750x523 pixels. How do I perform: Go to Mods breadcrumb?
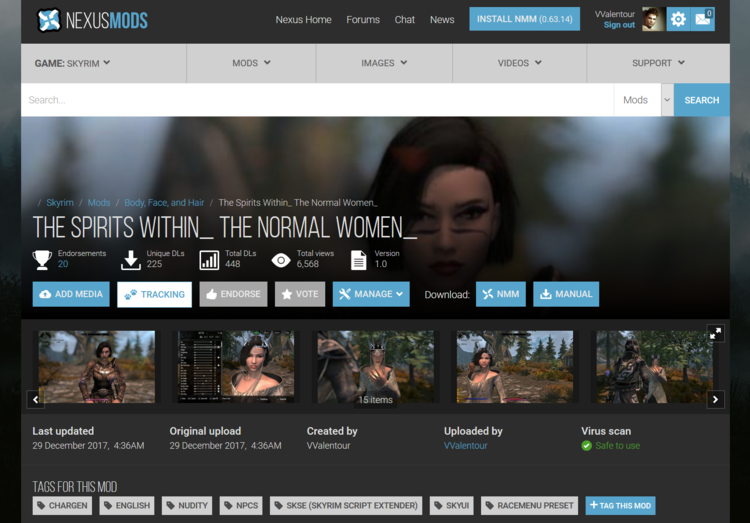click(x=99, y=202)
